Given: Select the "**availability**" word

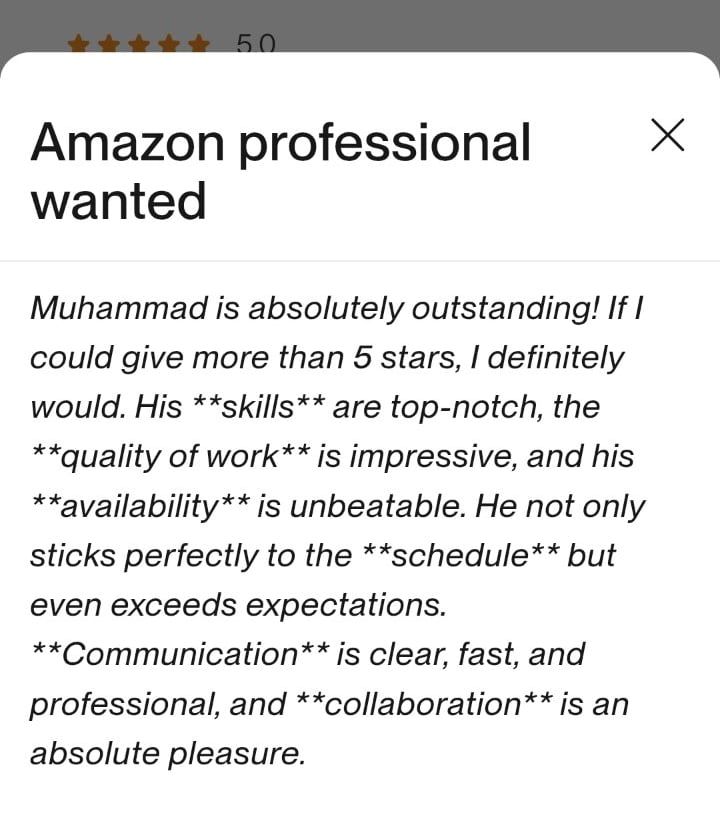Looking at the screenshot, I should [141, 507].
